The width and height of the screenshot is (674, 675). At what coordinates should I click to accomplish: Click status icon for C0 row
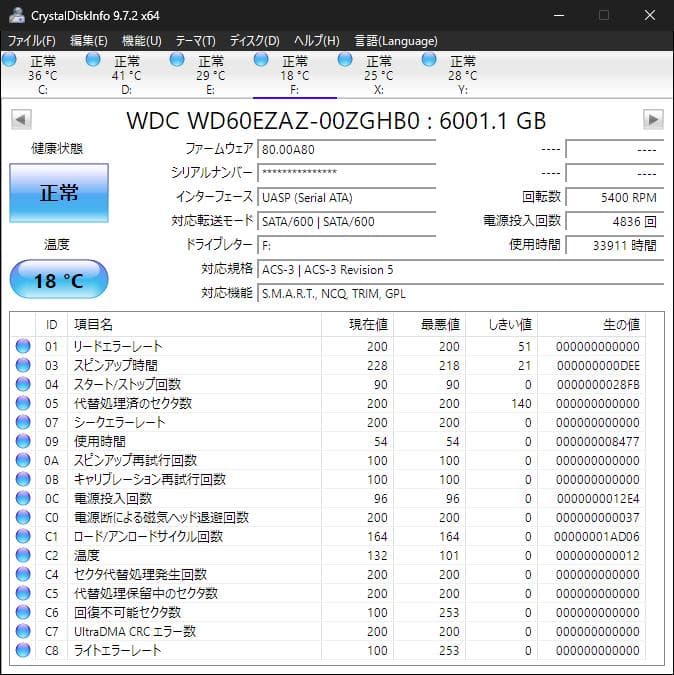click(23, 517)
